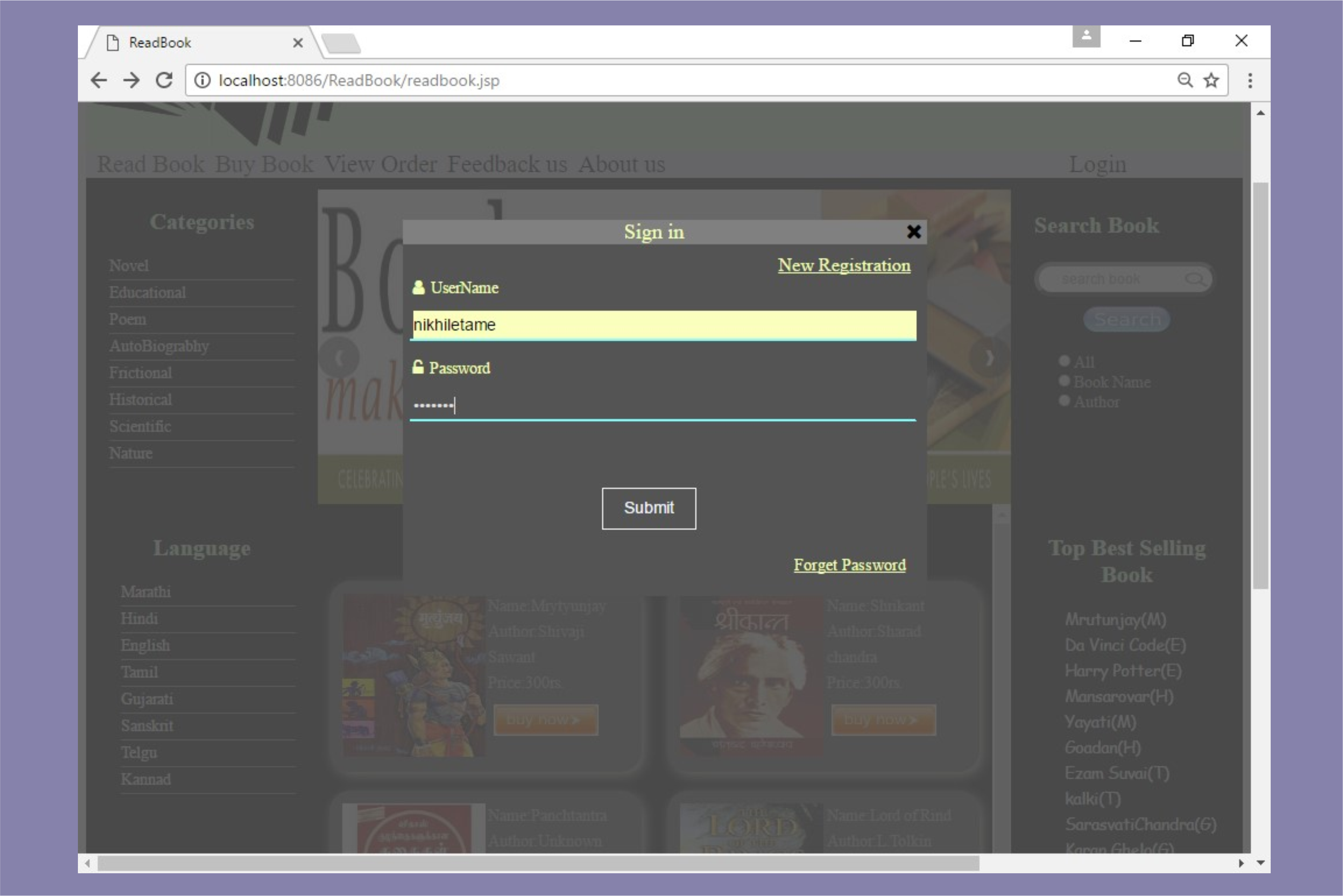Viewport: 1343px width, 896px height.
Task: Open Mansarovar(H) best seller
Action: pyautogui.click(x=1119, y=697)
